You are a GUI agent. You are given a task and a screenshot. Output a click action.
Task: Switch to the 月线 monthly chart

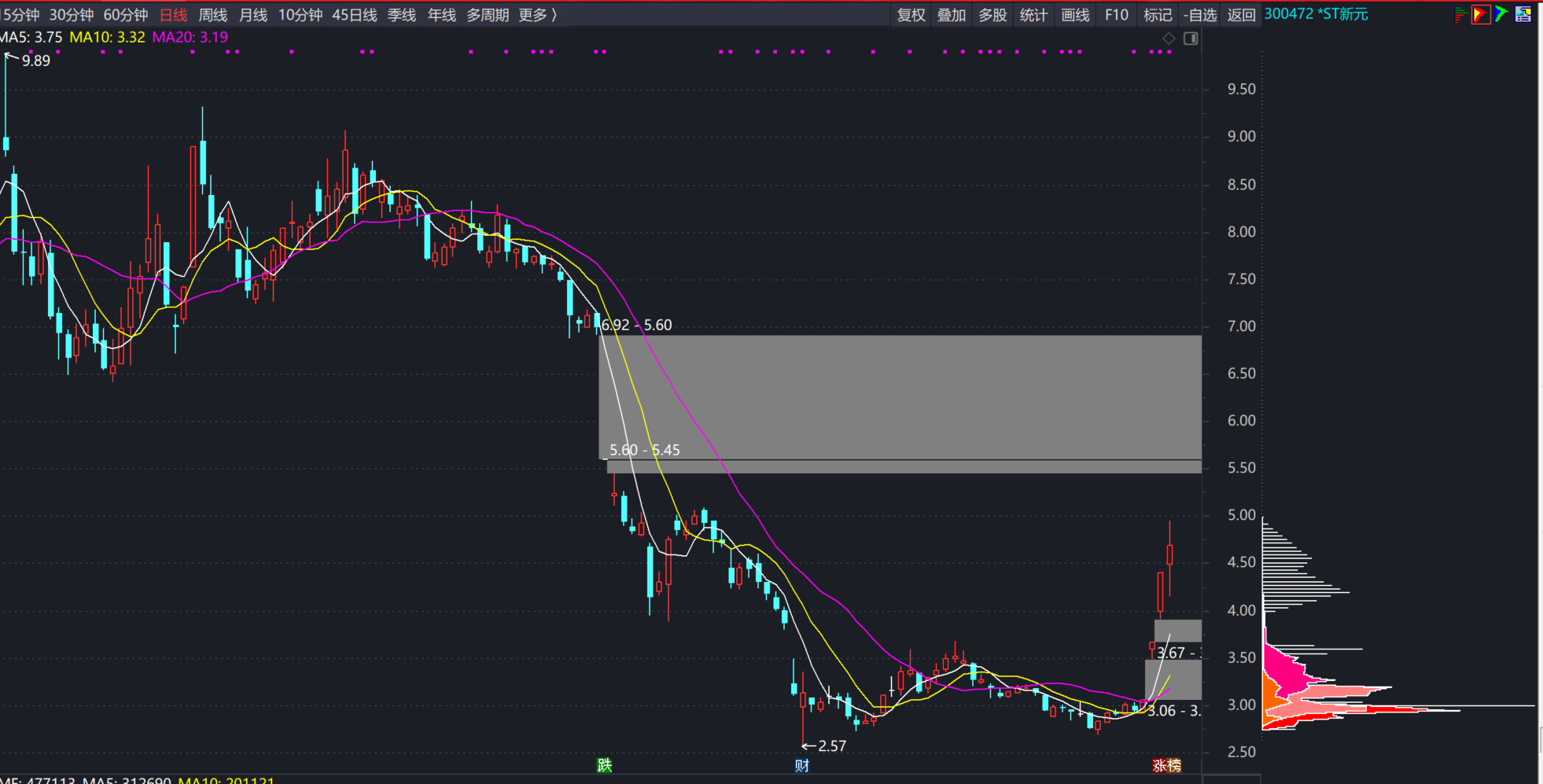coord(253,15)
